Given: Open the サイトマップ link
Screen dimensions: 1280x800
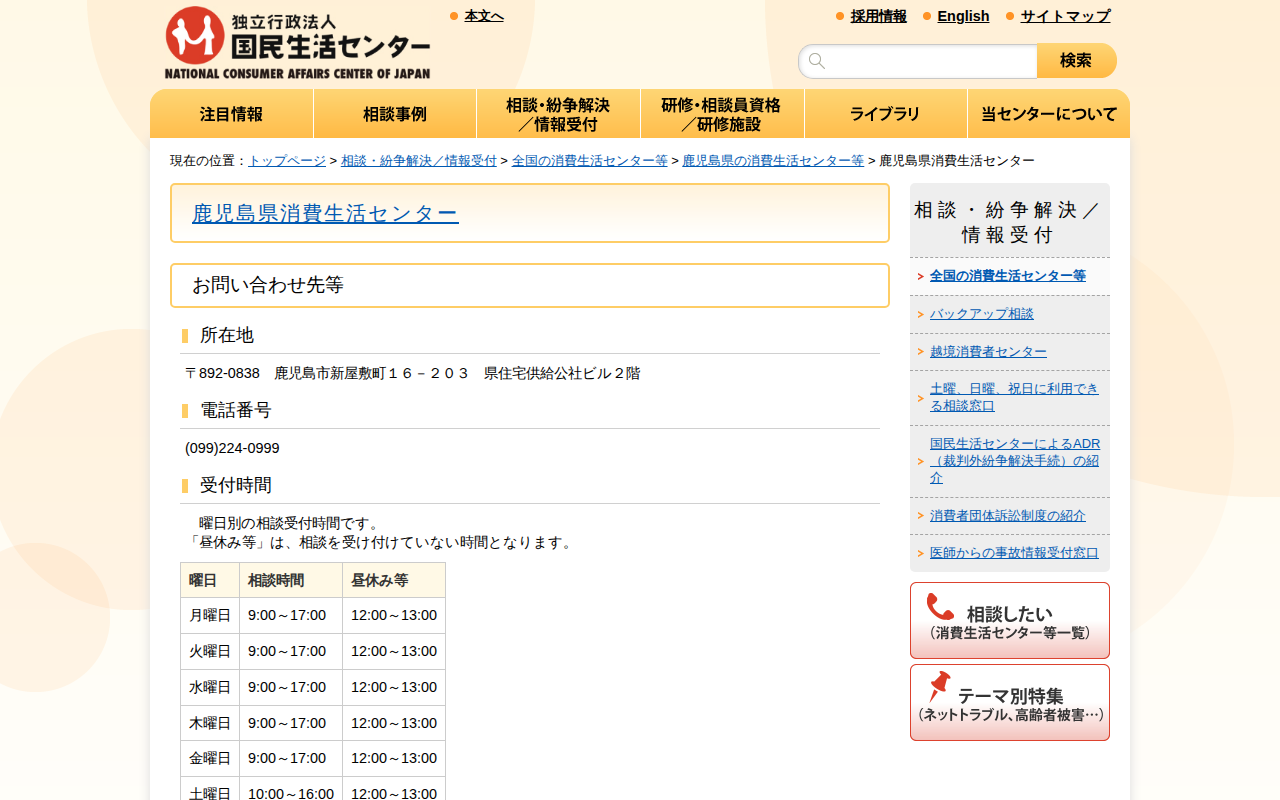Looking at the screenshot, I should click(x=1065, y=16).
